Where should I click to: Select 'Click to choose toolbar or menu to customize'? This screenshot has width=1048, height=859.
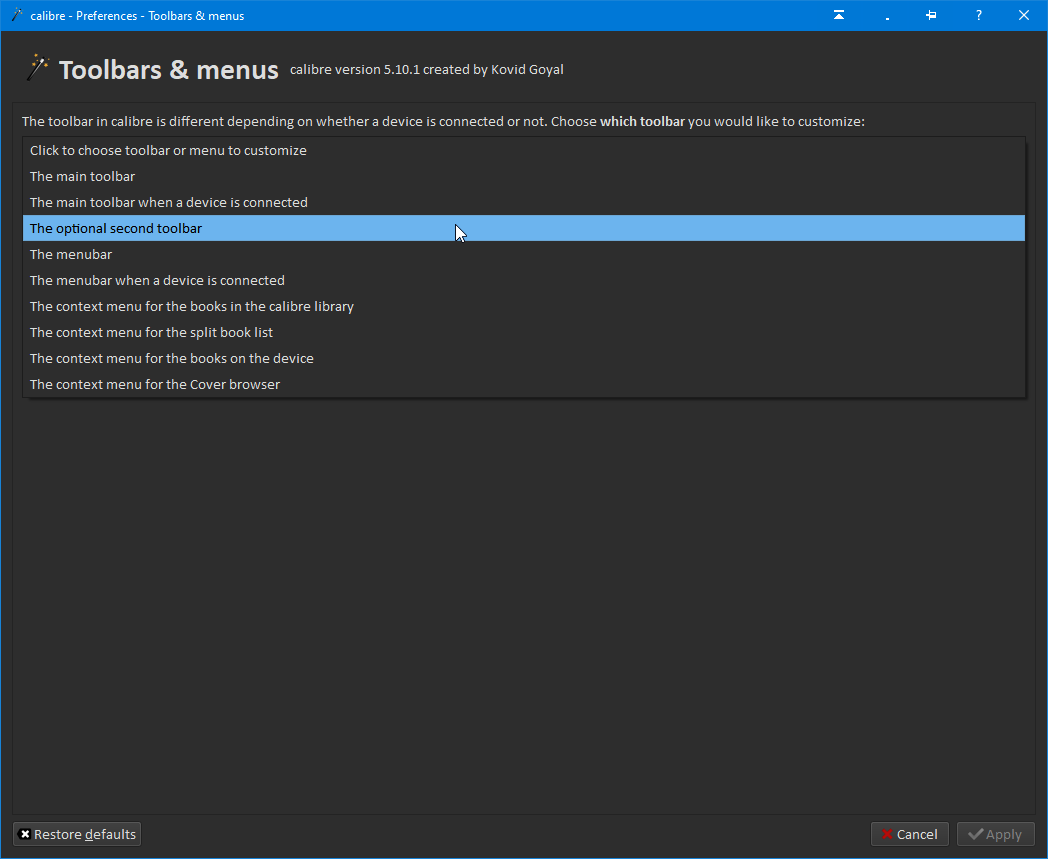coord(523,150)
